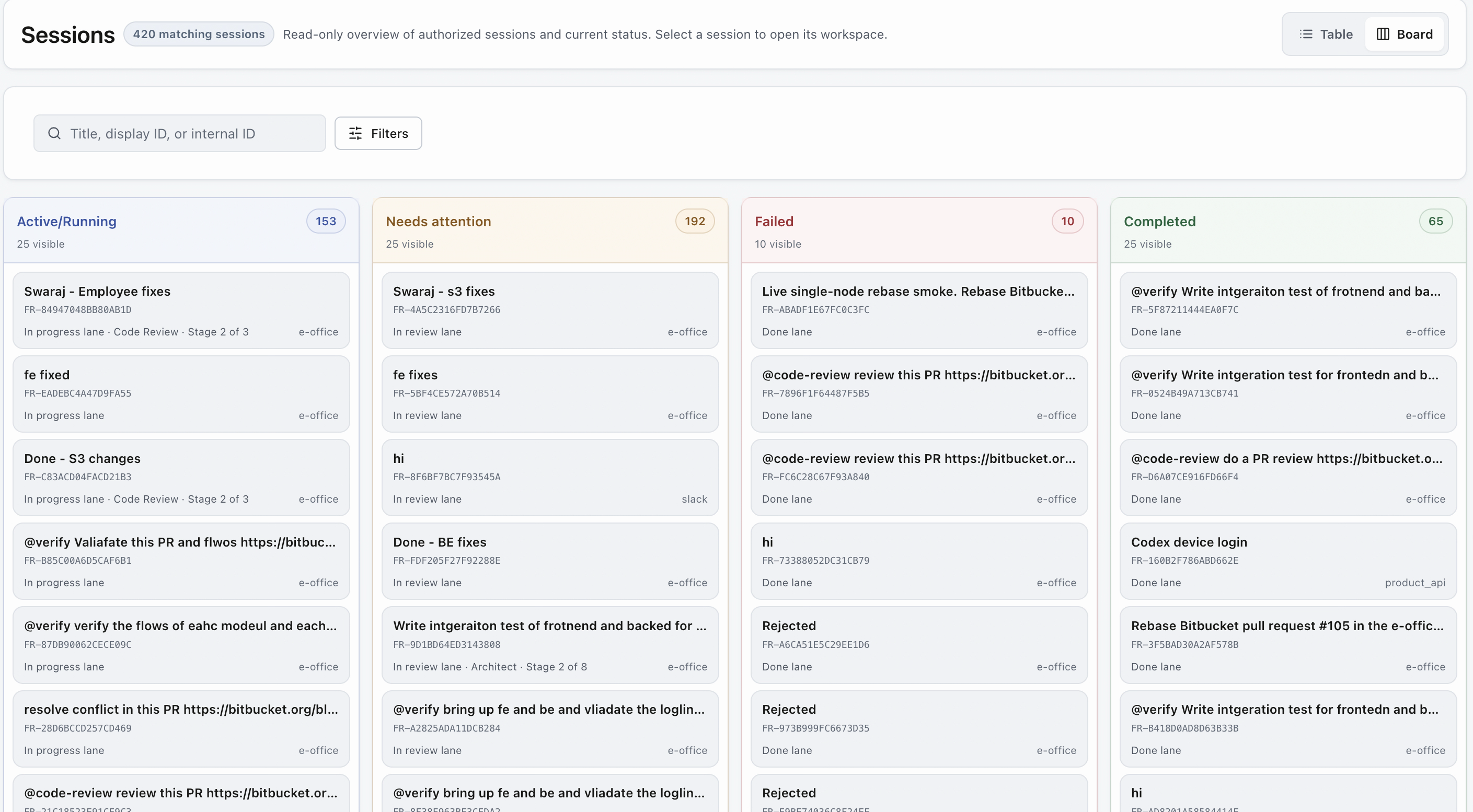The image size is (1473, 812).
Task: Open the failed hi session FR-73388052DC31CB79
Action: pos(919,562)
